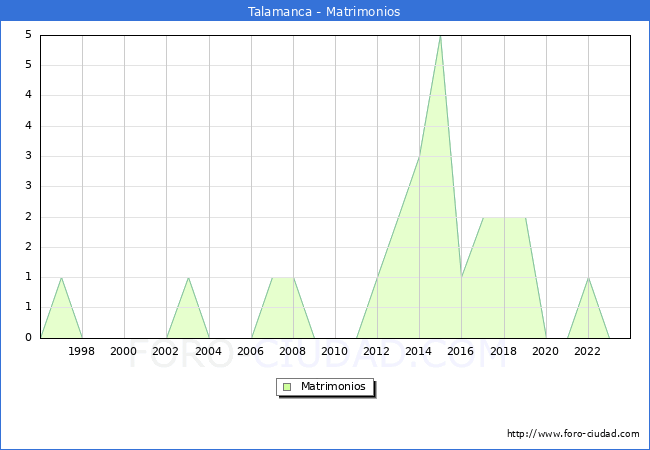Click the 0 y-axis label
The image size is (650, 450).
tap(28, 337)
